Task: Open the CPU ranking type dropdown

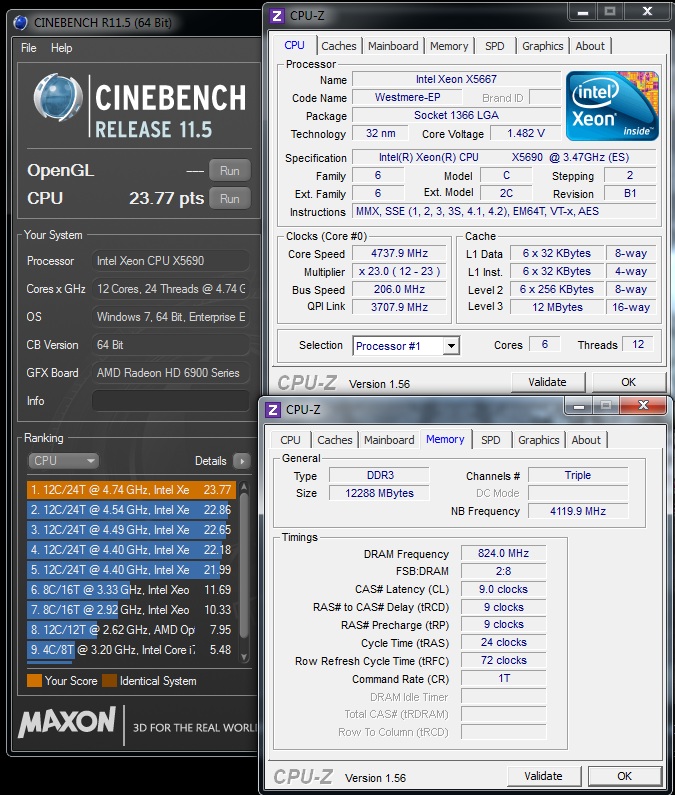Action: coord(63,461)
